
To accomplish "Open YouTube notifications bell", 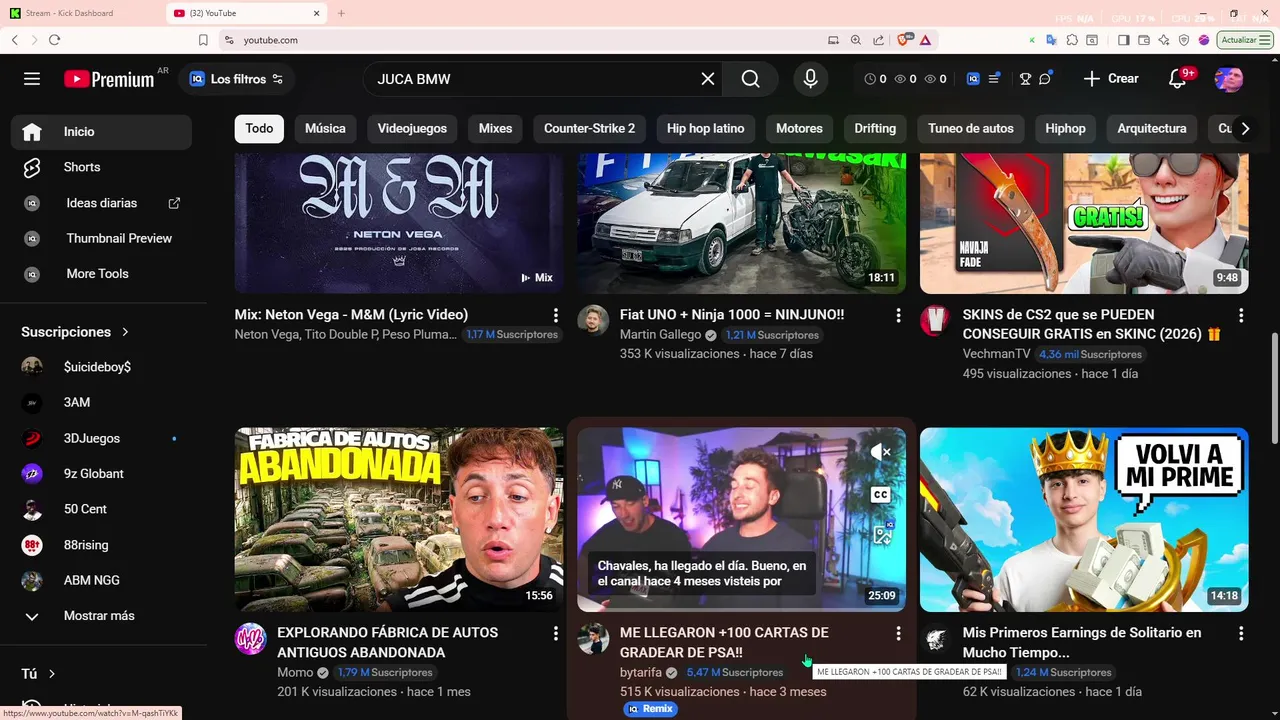I will coord(1178,79).
